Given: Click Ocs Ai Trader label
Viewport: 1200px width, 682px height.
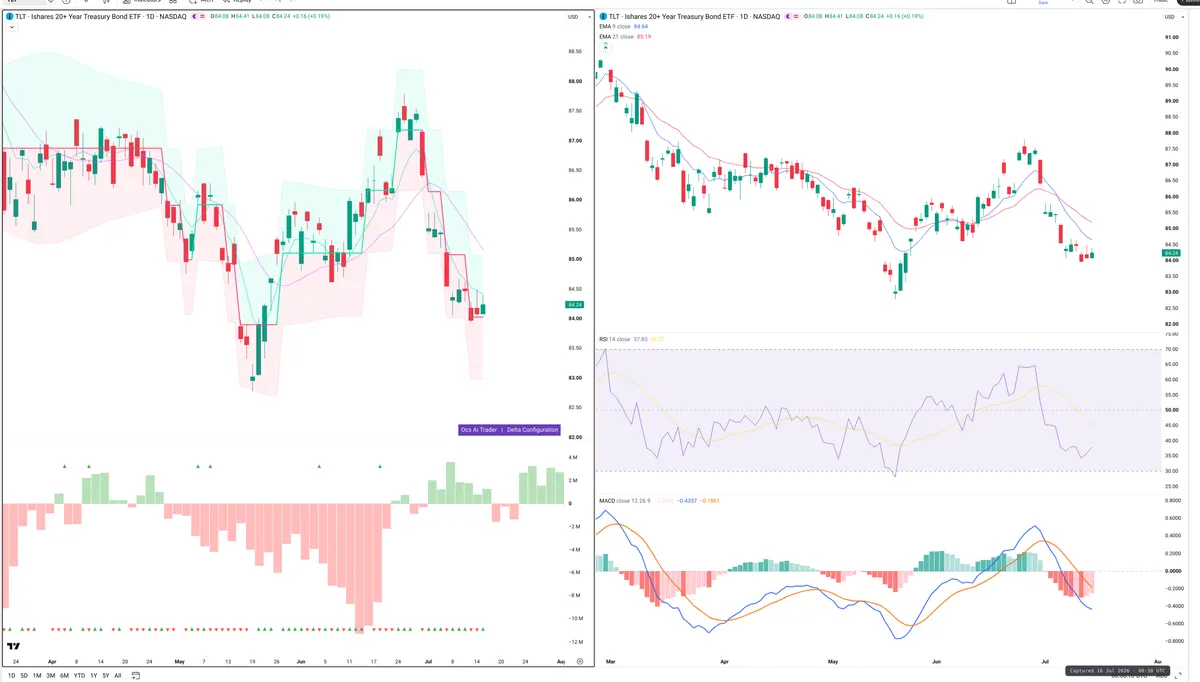Looking at the screenshot, I should tap(479, 429).
